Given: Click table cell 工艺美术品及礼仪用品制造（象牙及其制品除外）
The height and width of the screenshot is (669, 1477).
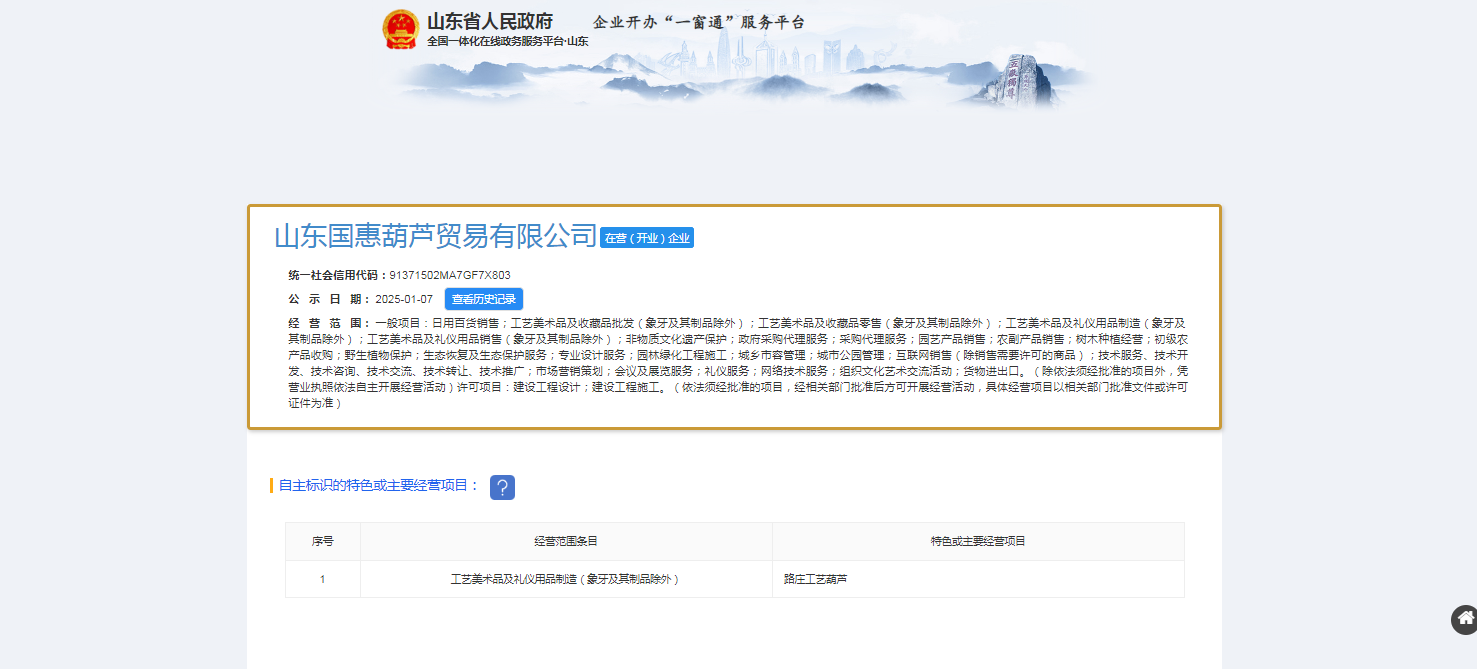Looking at the screenshot, I should [566, 579].
